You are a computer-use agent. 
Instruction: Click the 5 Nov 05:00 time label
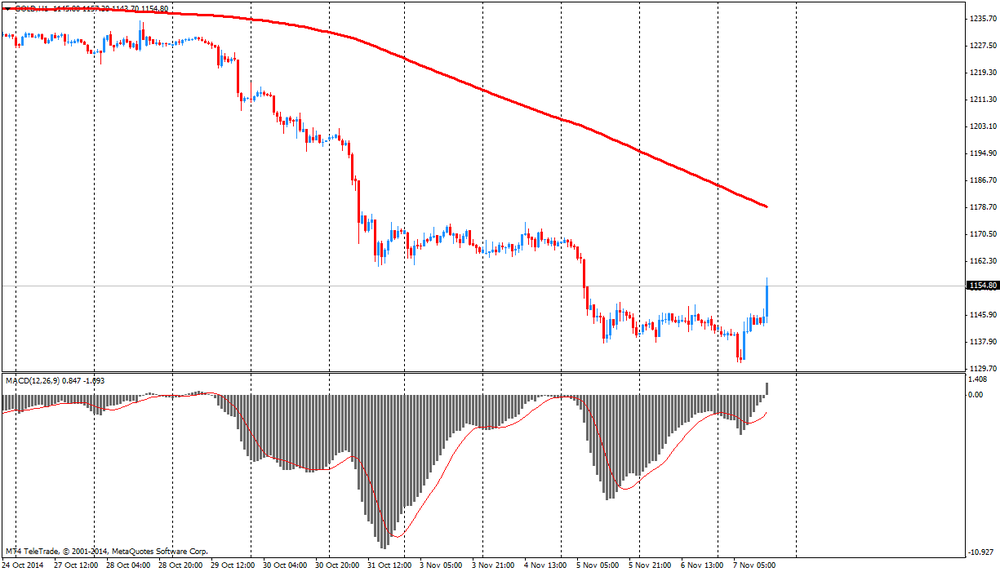click(x=598, y=565)
